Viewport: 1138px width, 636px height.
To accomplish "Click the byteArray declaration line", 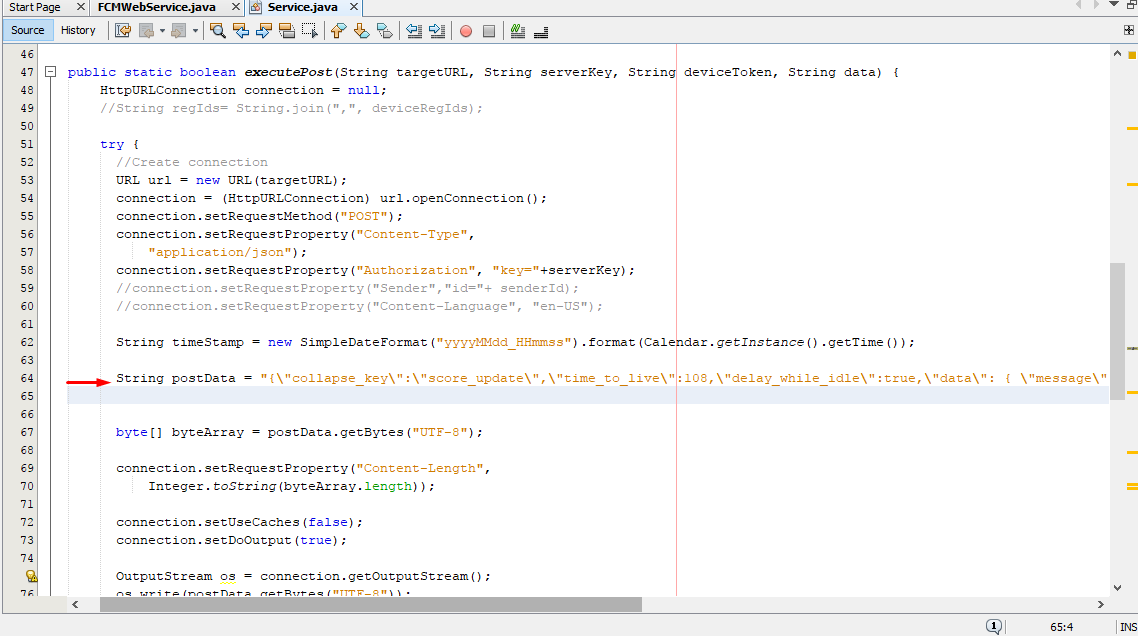I will click(299, 432).
